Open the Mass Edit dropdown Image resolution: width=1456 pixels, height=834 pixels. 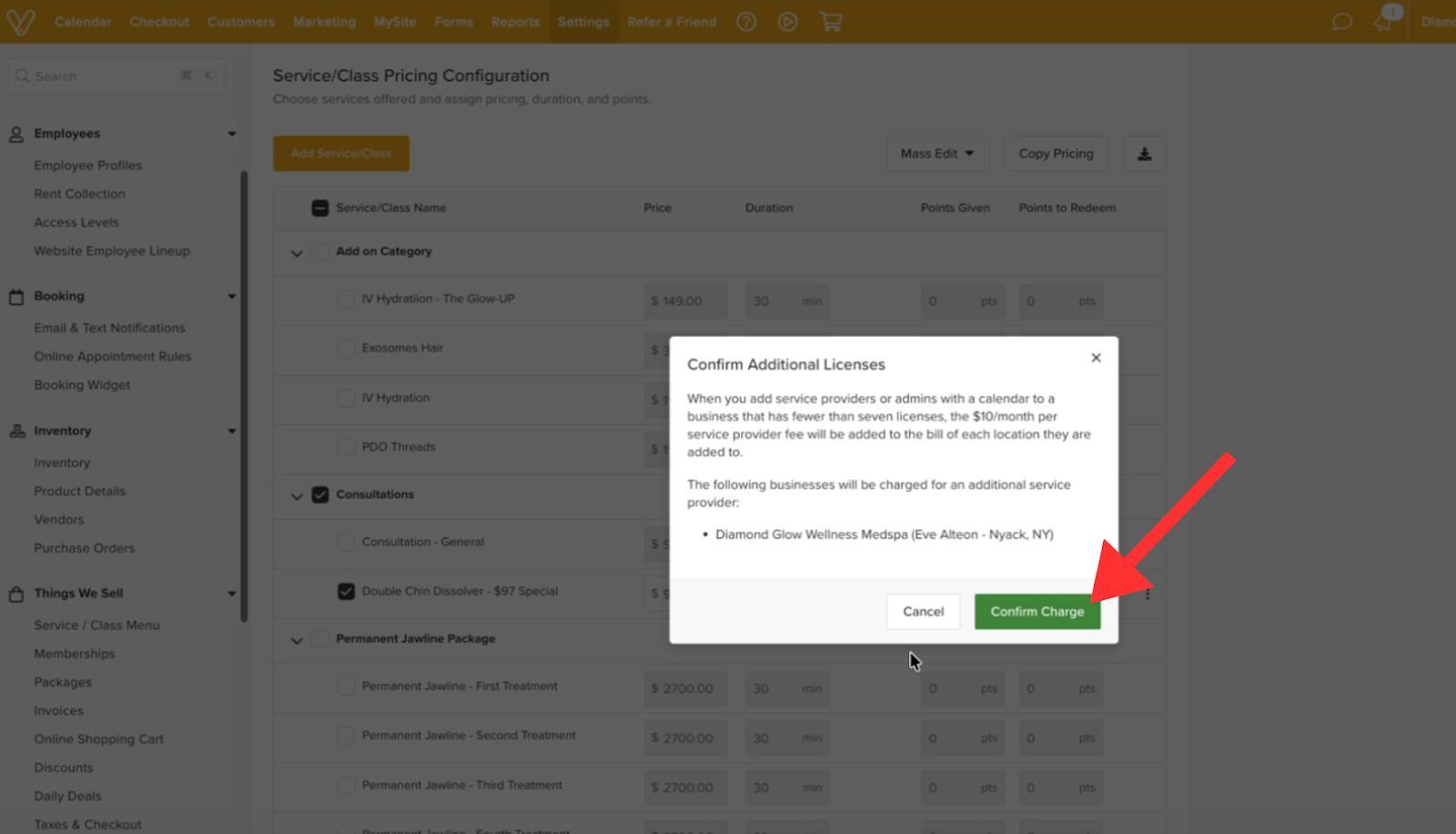[937, 154]
